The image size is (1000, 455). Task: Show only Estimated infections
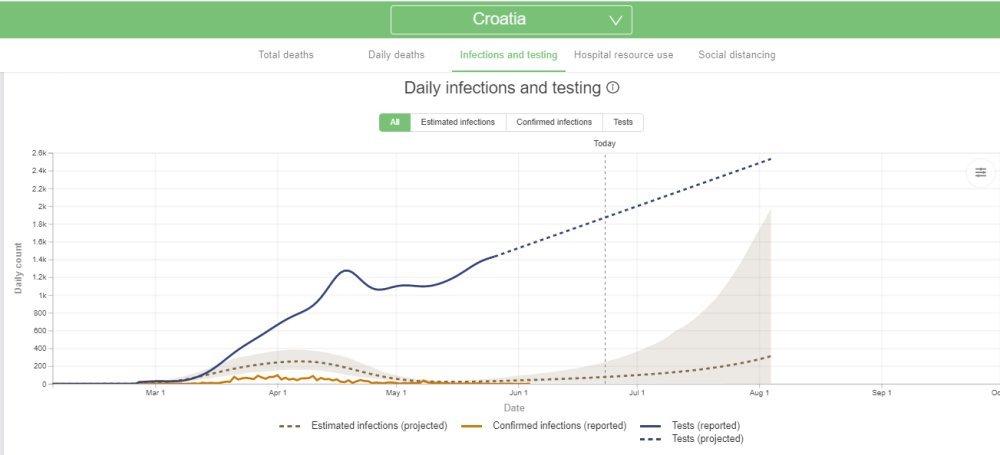pos(457,122)
